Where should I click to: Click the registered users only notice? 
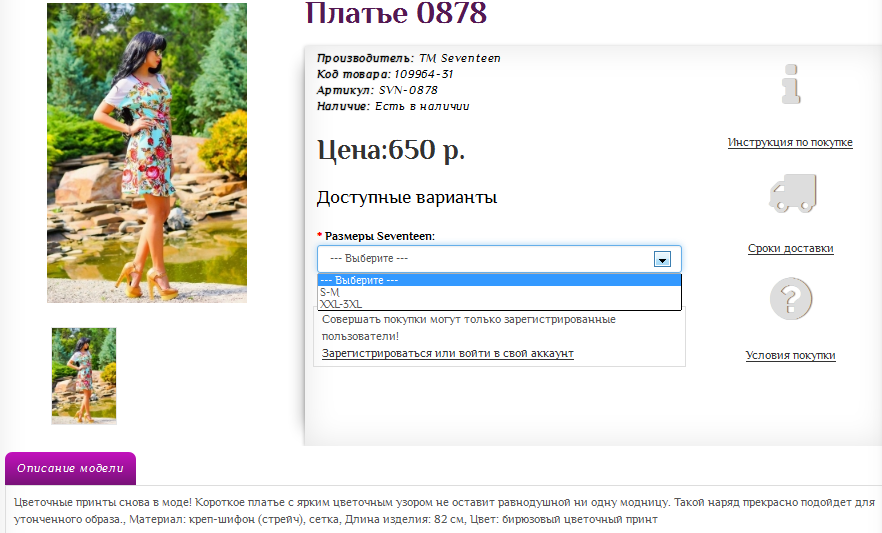(469, 328)
